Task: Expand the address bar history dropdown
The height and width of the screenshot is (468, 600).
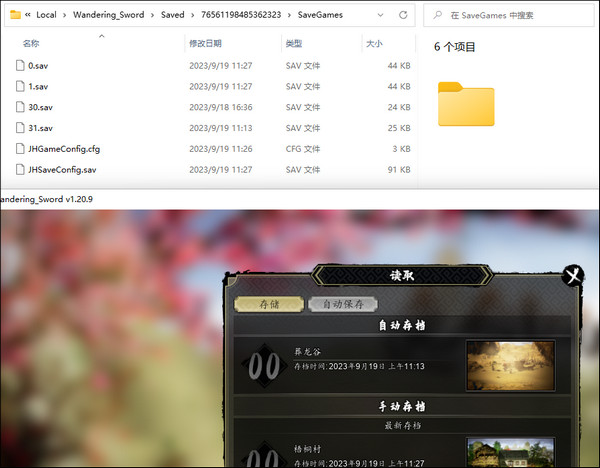Action: (380, 15)
